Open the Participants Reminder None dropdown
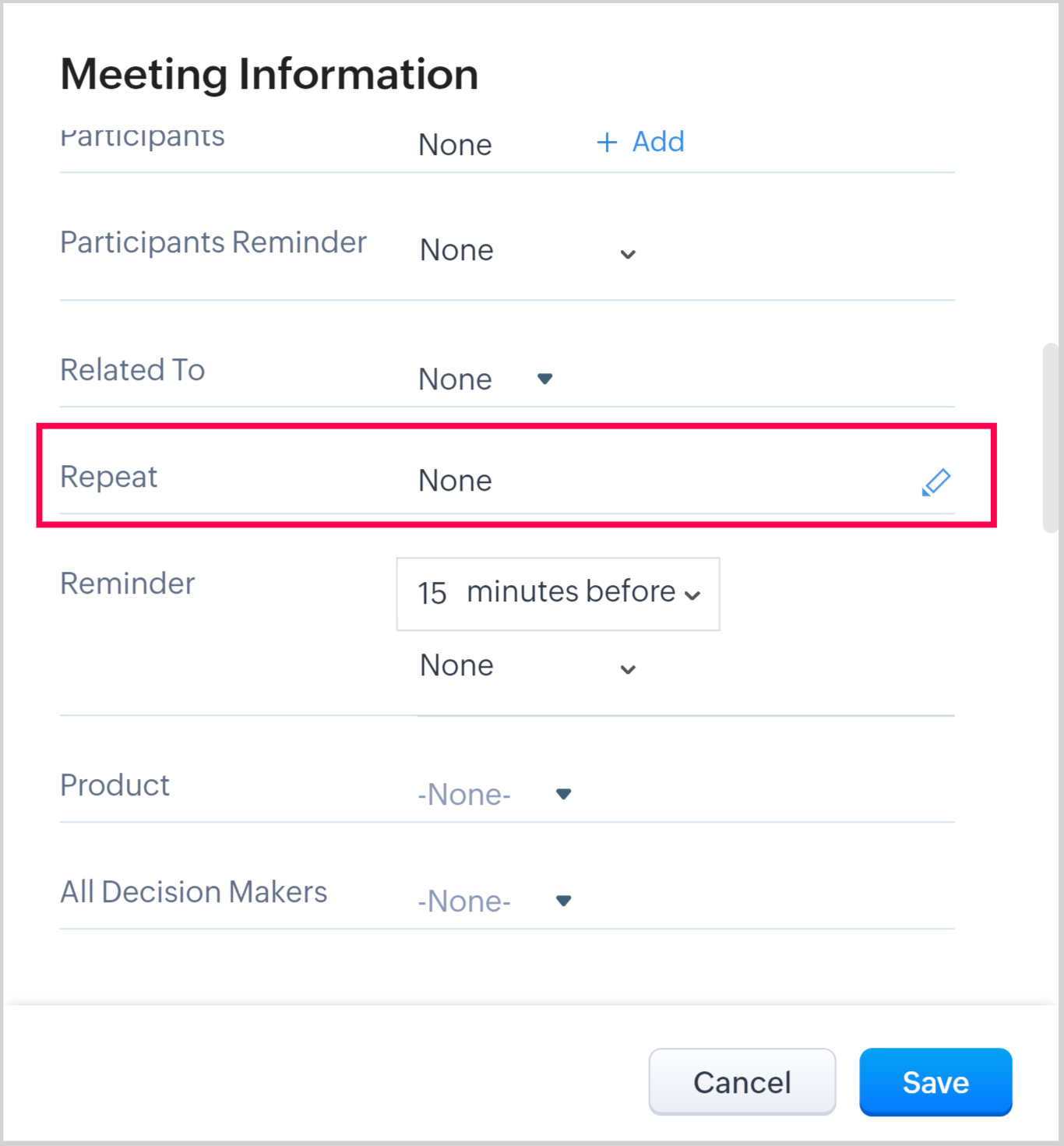Image resolution: width=1064 pixels, height=1146 pixels. [x=457, y=251]
